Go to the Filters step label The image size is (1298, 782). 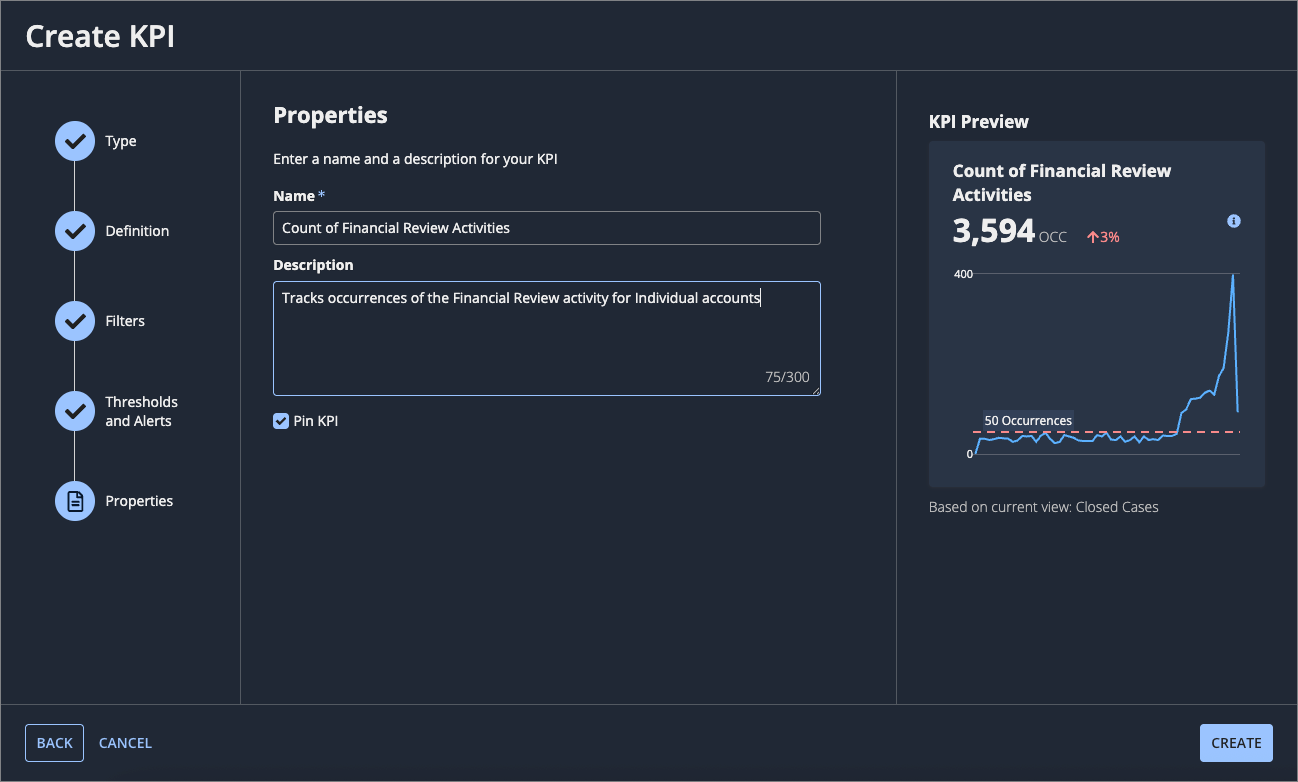point(125,321)
